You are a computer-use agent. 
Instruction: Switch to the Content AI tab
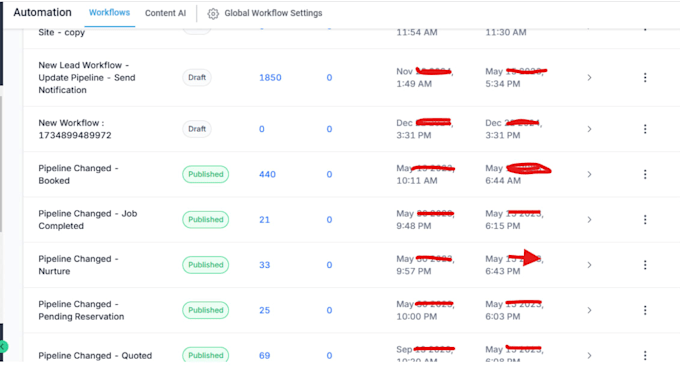[165, 13]
